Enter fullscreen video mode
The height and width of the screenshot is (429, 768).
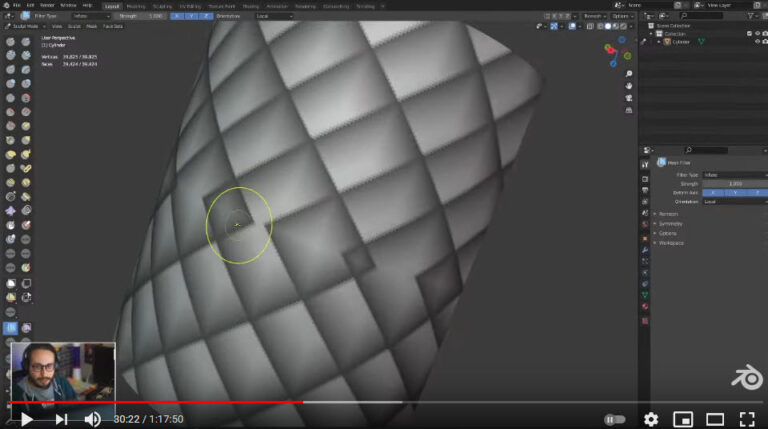[x=747, y=419]
